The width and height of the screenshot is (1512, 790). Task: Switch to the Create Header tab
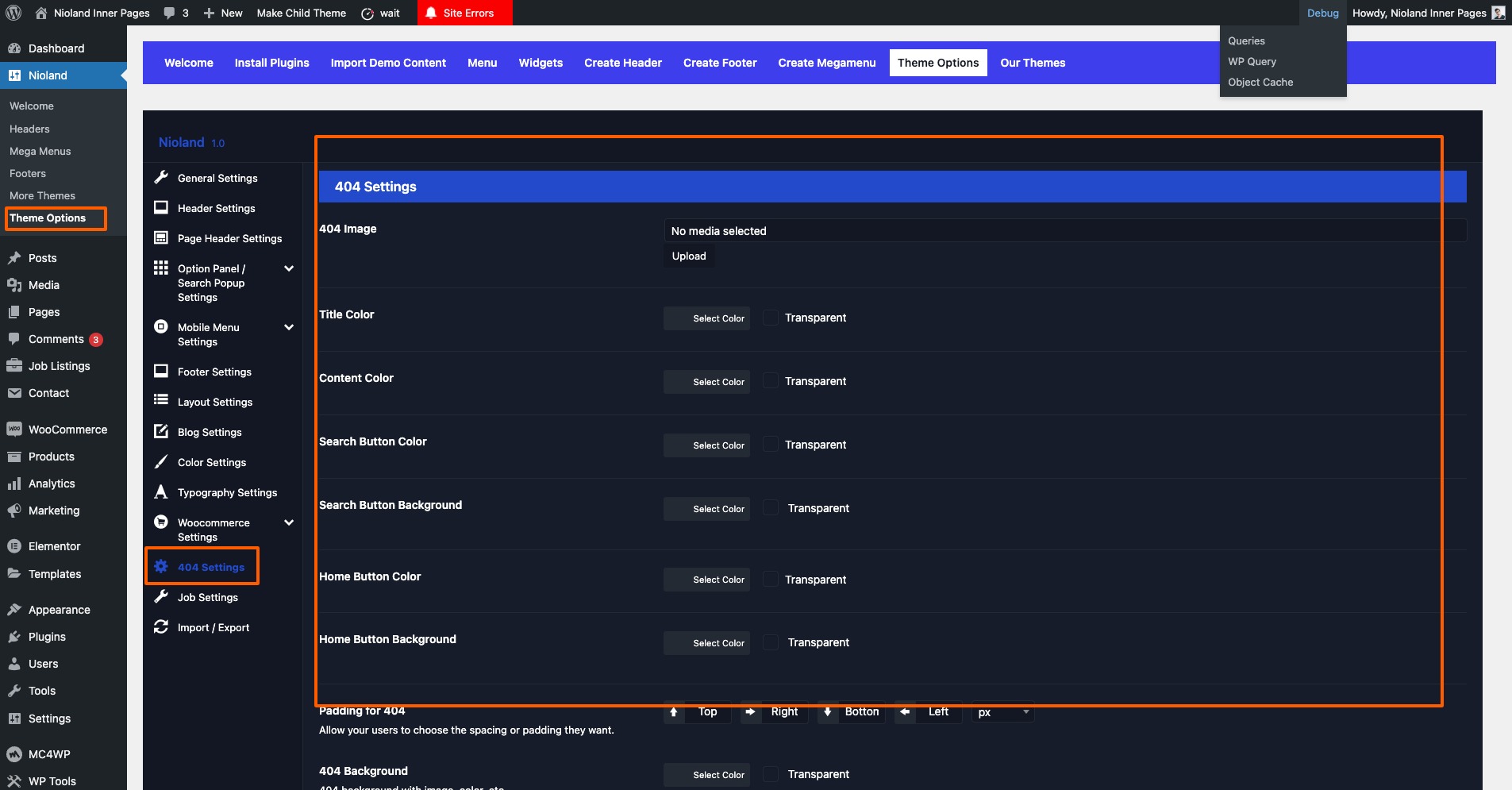click(622, 63)
